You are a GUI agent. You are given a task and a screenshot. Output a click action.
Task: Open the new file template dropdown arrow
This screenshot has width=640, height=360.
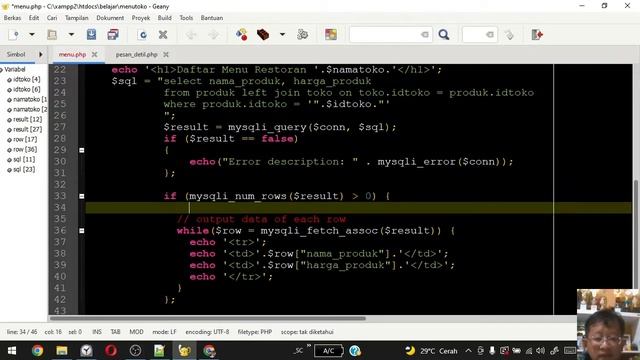(x=31, y=35)
